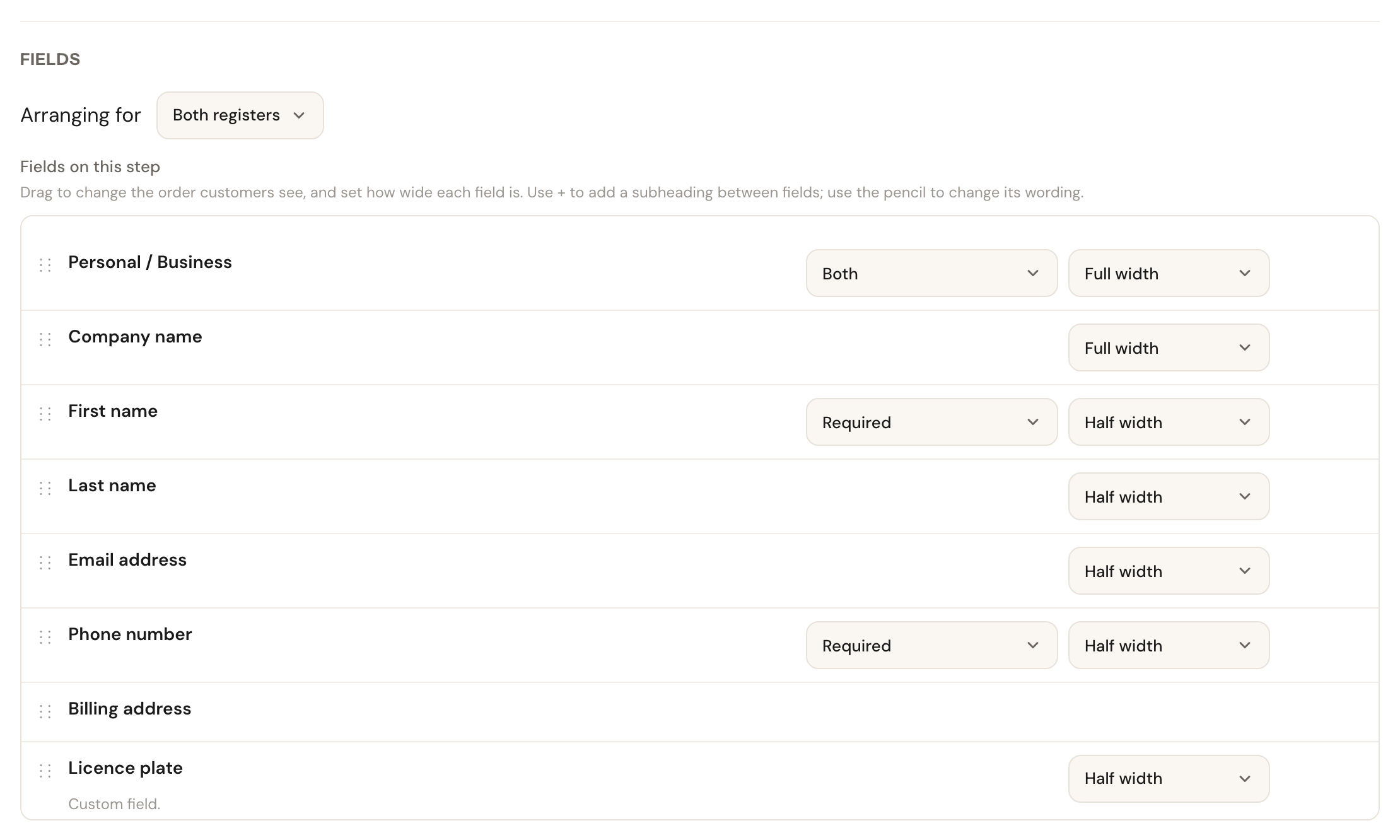The image size is (1400, 840).
Task: Click the Fields on this step label
Action: (x=90, y=166)
